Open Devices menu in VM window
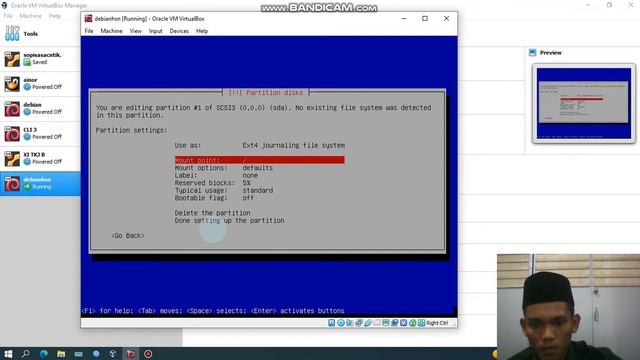The width and height of the screenshot is (640, 360). 179,31
